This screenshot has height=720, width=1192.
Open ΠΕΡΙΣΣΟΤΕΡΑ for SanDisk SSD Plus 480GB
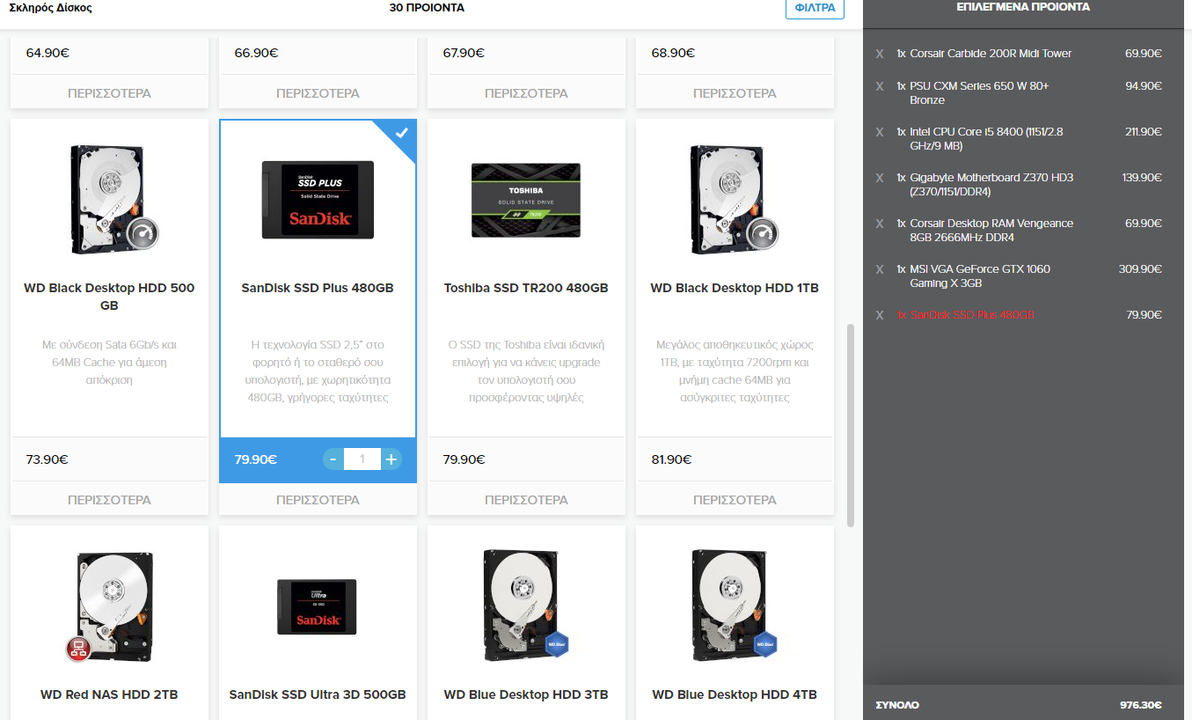tap(318, 500)
